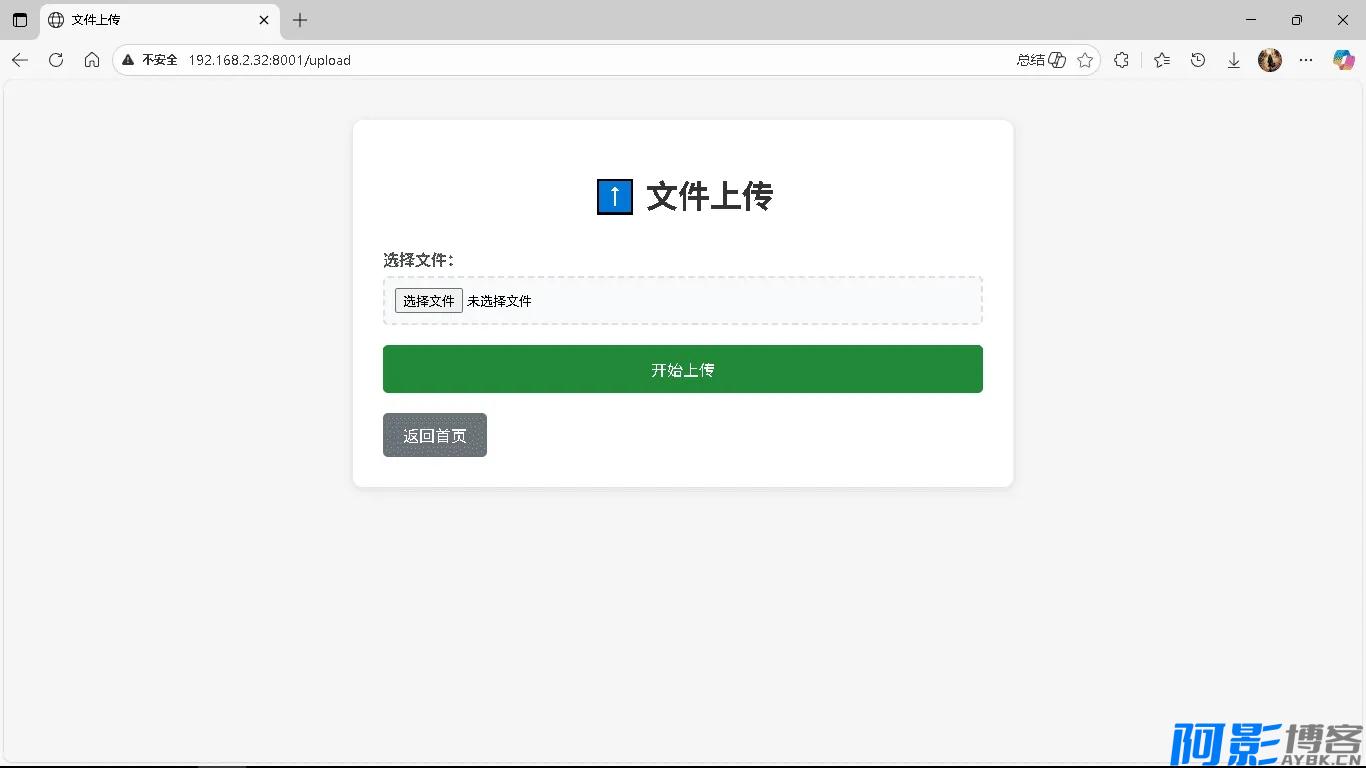Click the 返回首页 button
The image size is (1366, 768).
coord(434,435)
